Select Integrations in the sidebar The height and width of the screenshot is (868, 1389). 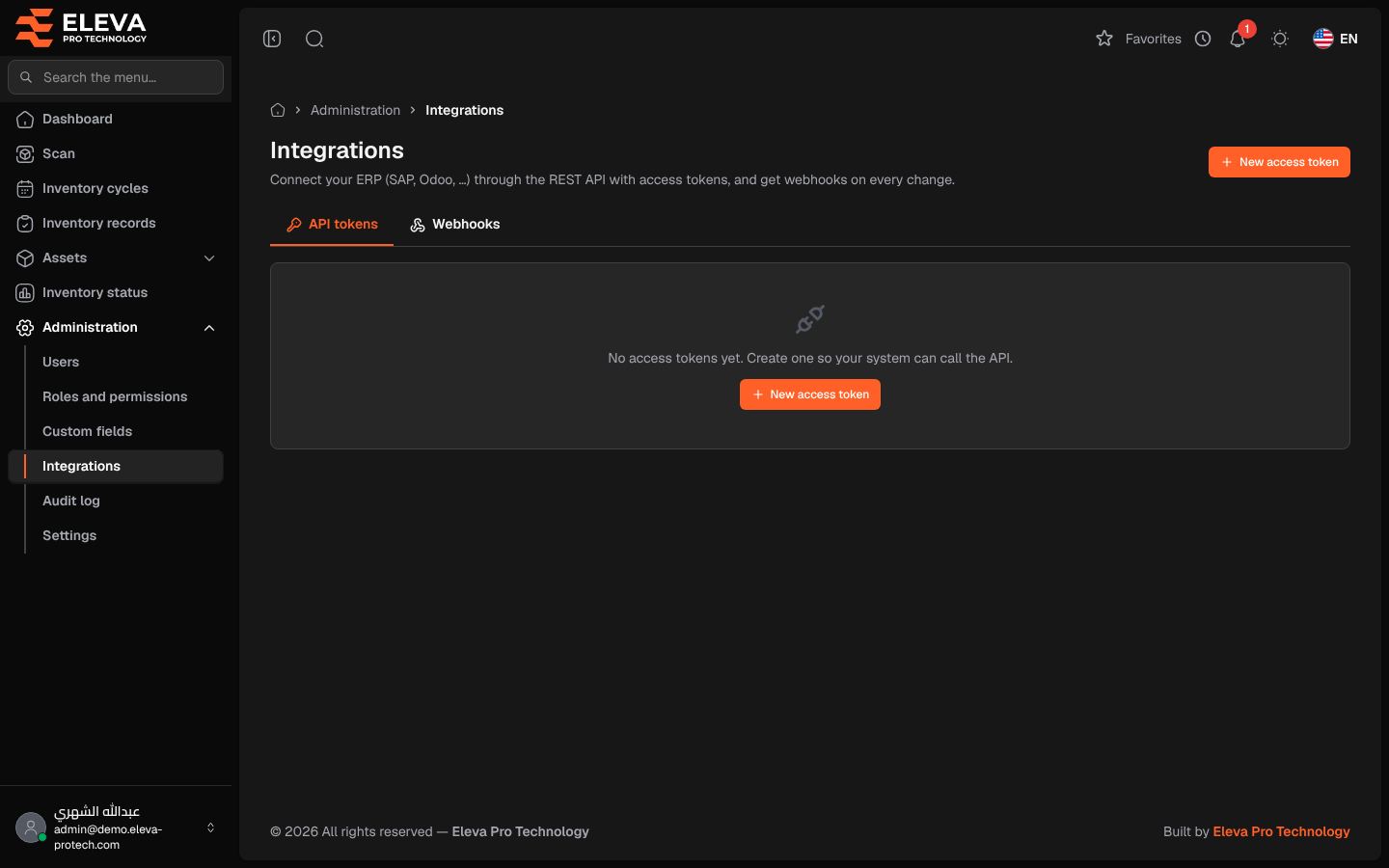pyautogui.click(x=116, y=466)
